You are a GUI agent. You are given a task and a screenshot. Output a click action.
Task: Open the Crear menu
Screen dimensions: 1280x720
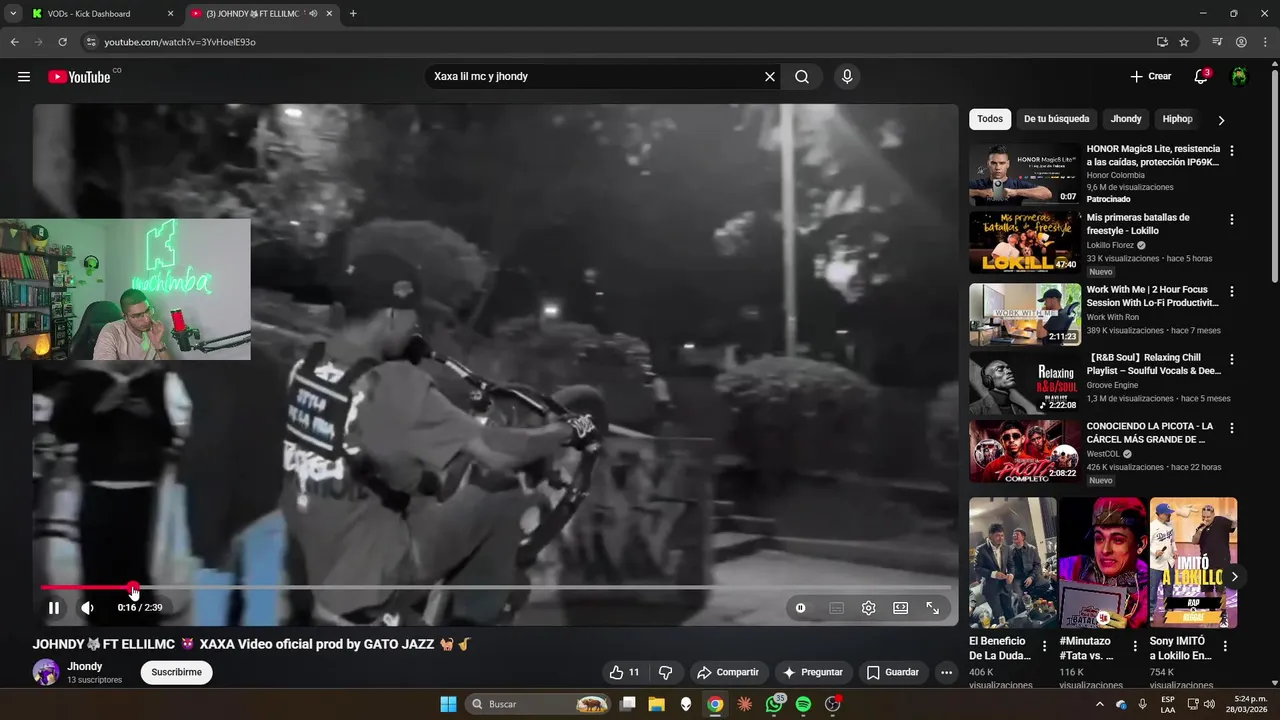point(1151,77)
